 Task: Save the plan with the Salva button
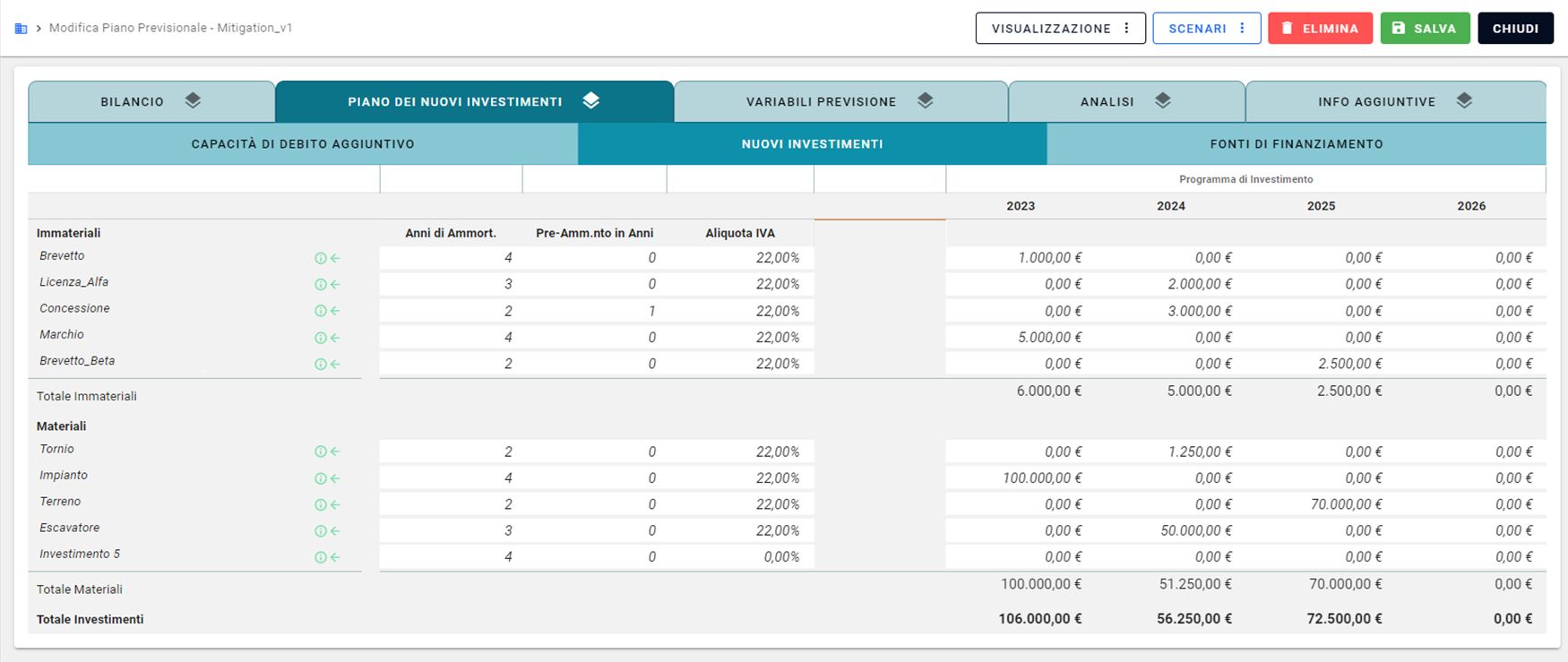pos(1425,28)
